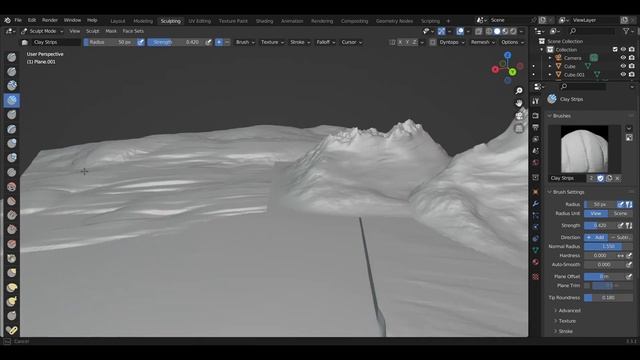Switch to the Shading workspace tab
640x360 pixels.
264,21
